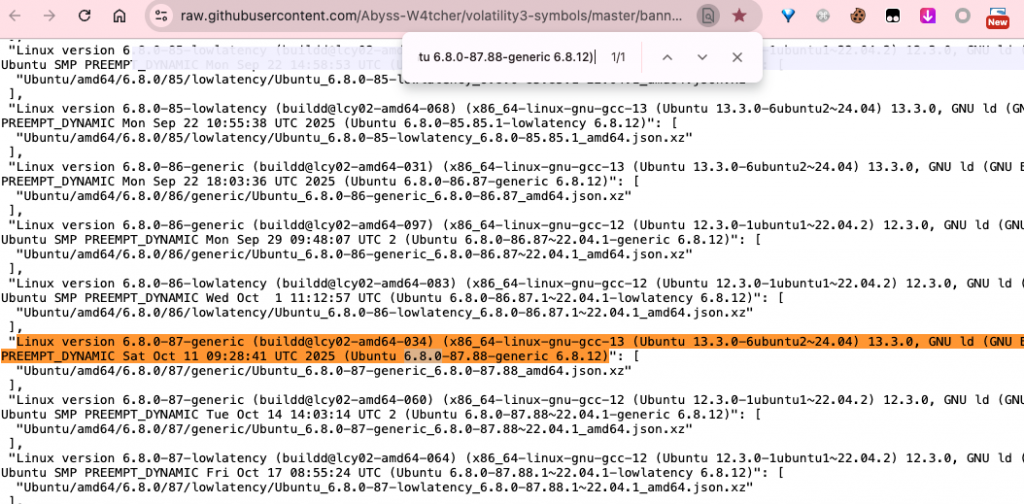This screenshot has height=504, width=1024.
Task: Click the bookmark star icon
Action: tap(739, 16)
